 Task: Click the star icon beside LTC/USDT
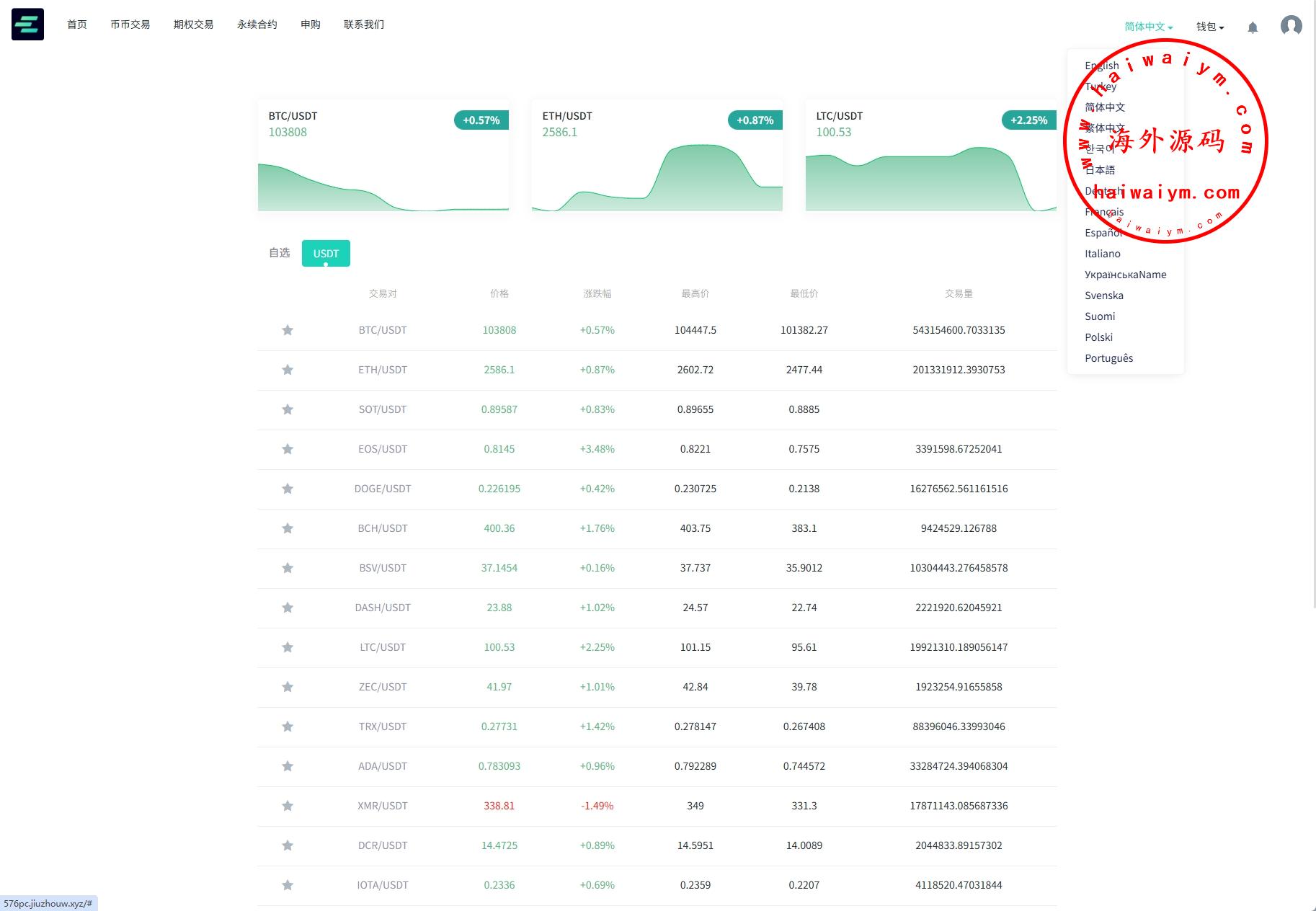288,647
